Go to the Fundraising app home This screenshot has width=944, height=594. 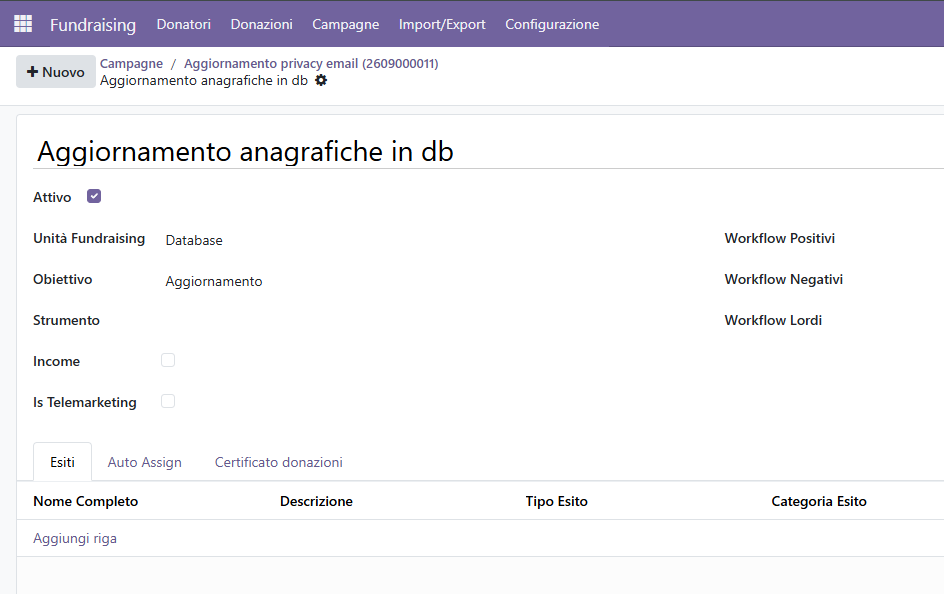coord(93,25)
